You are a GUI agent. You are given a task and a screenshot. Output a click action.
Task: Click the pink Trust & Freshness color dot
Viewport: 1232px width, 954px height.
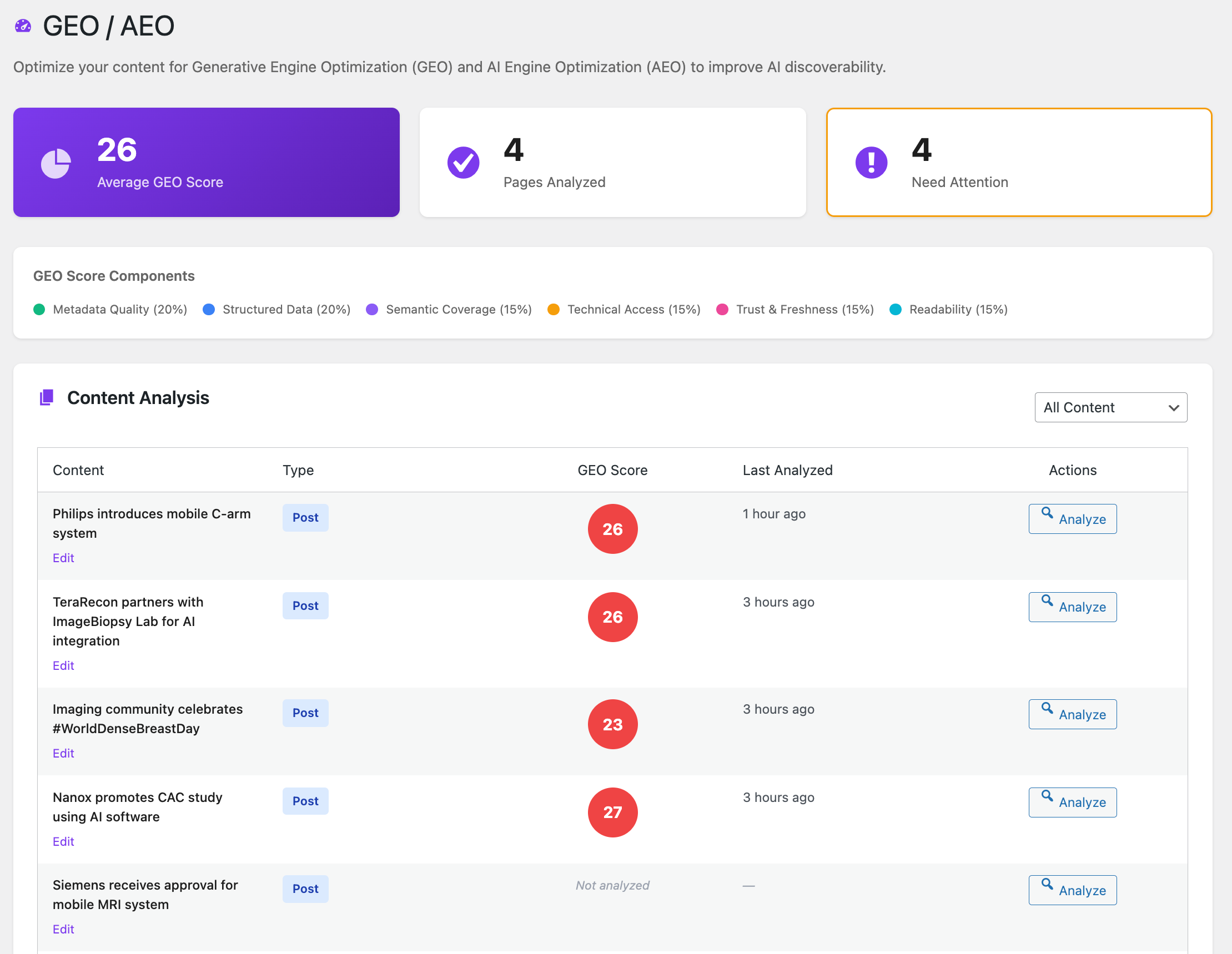click(723, 309)
